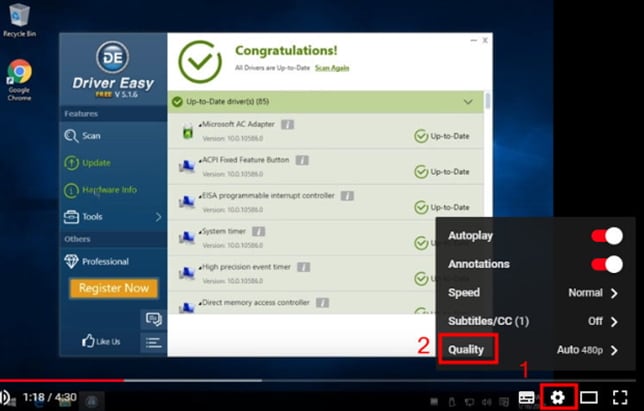Open info for Direct memory access controller
This screenshot has height=411, width=644.
click(x=322, y=303)
